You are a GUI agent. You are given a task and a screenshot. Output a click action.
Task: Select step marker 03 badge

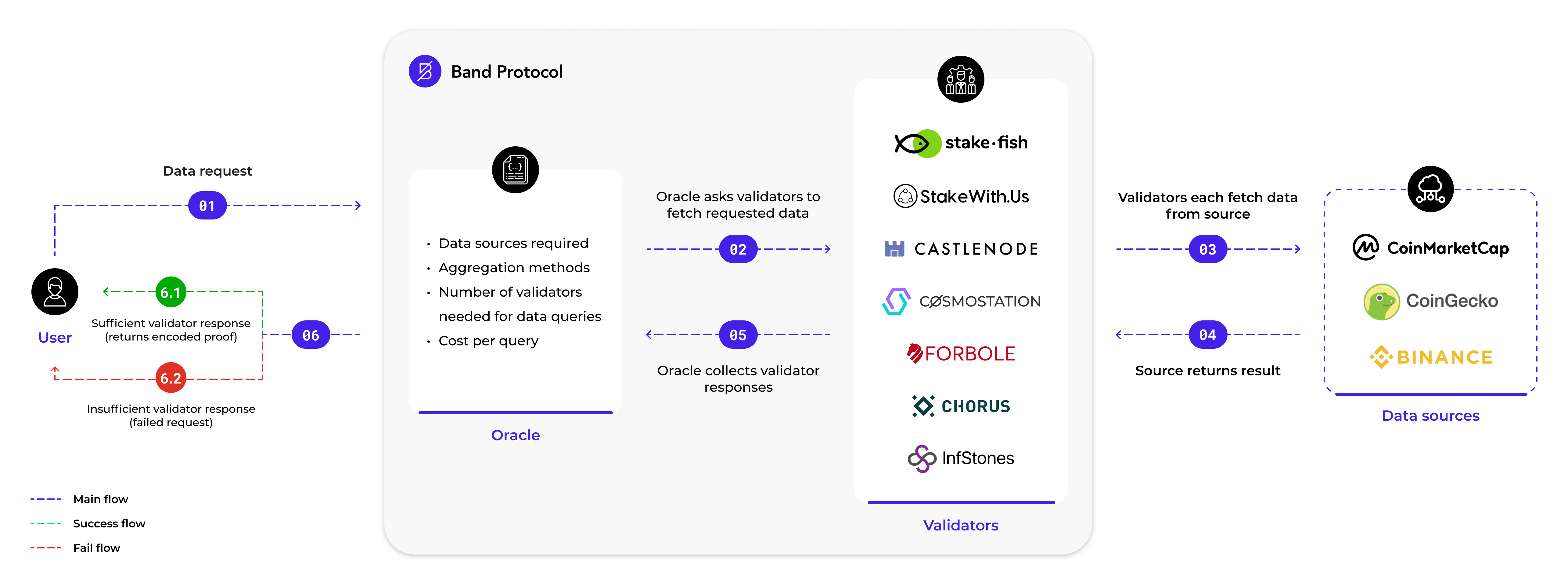(1208, 249)
